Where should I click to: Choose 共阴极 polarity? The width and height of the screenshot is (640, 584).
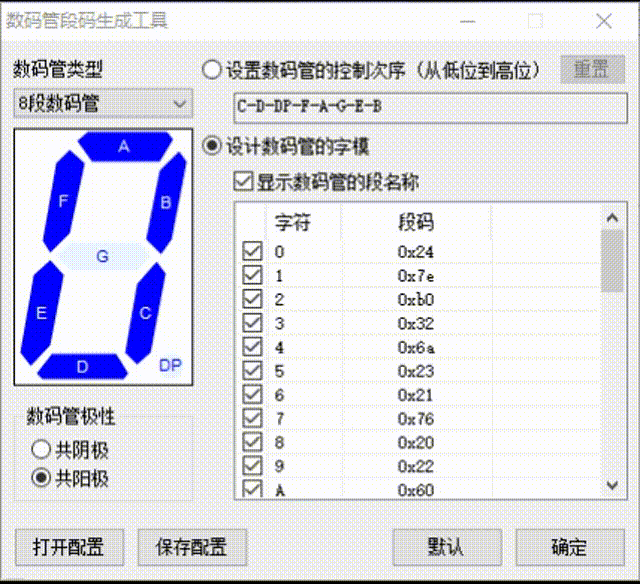41,450
